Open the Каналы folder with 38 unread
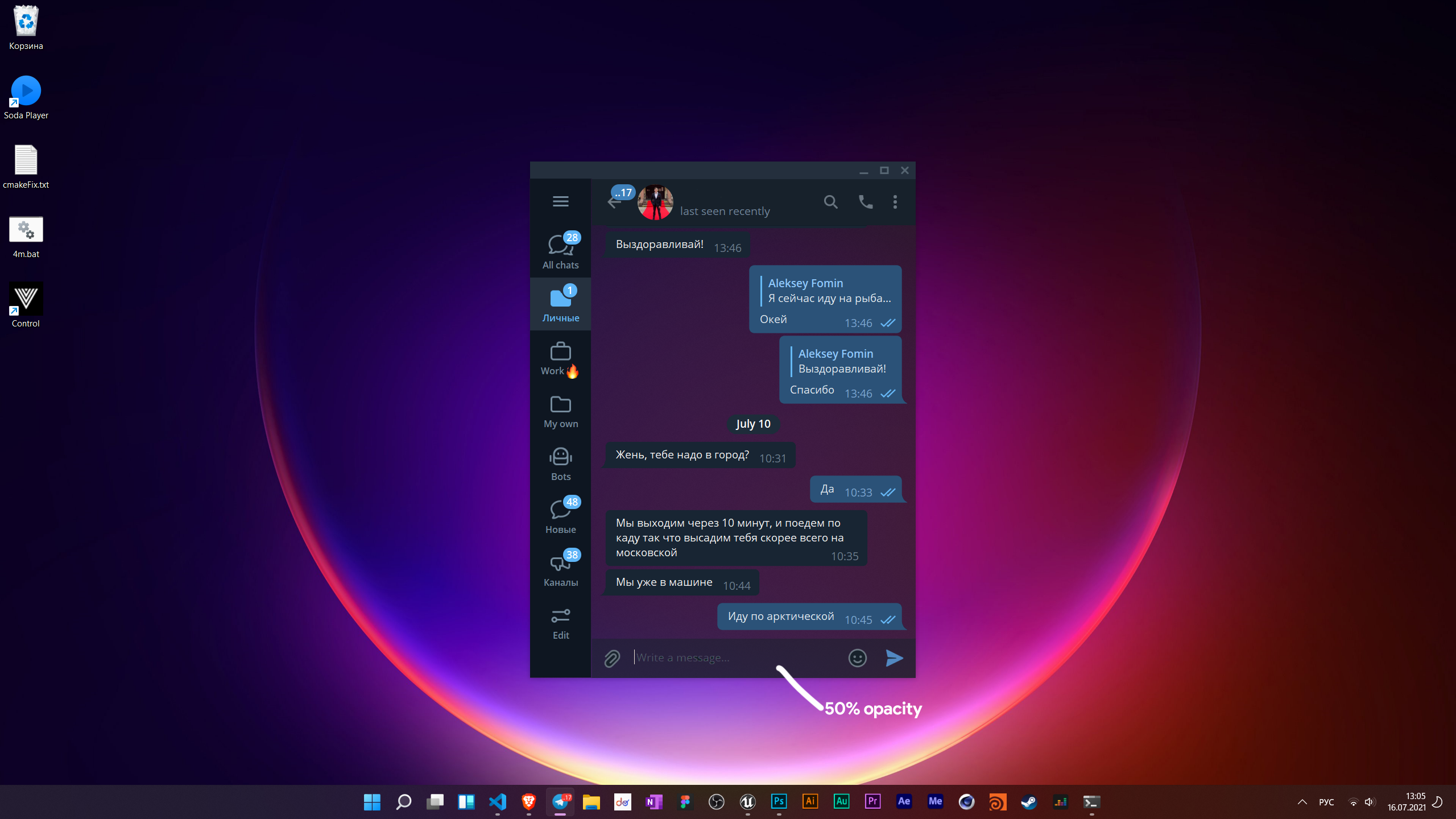This screenshot has width=1456, height=819. click(560, 569)
